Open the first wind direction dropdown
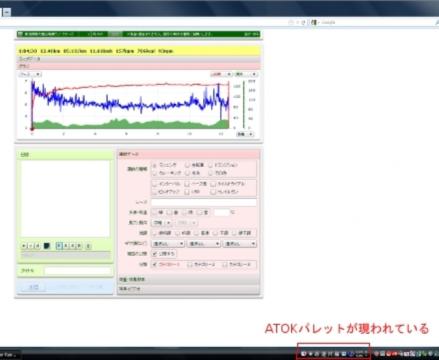Viewport: 439px width, 360px height. pos(162,223)
